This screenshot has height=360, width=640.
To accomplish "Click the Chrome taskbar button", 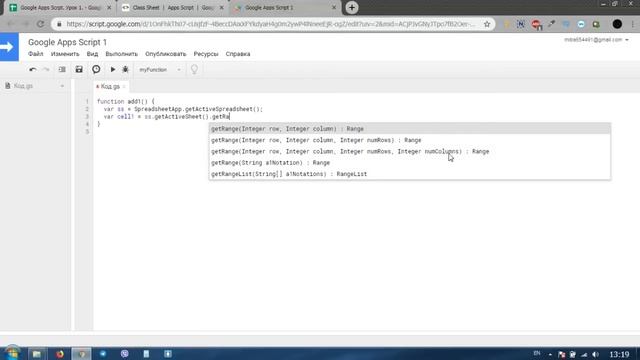I will point(82,354).
